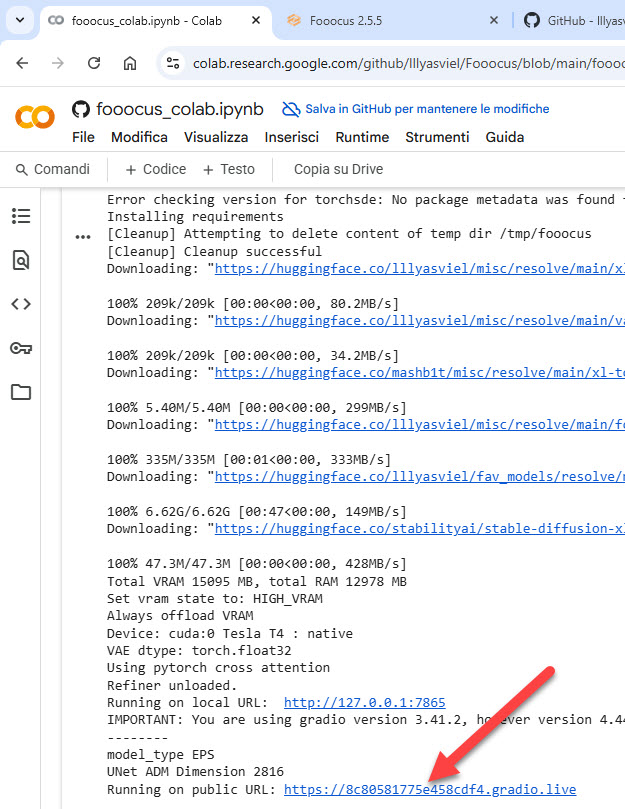Open the huggingface stabilityai stable-diffusion link
Image resolution: width=625 pixels, height=809 pixels.
[420, 528]
